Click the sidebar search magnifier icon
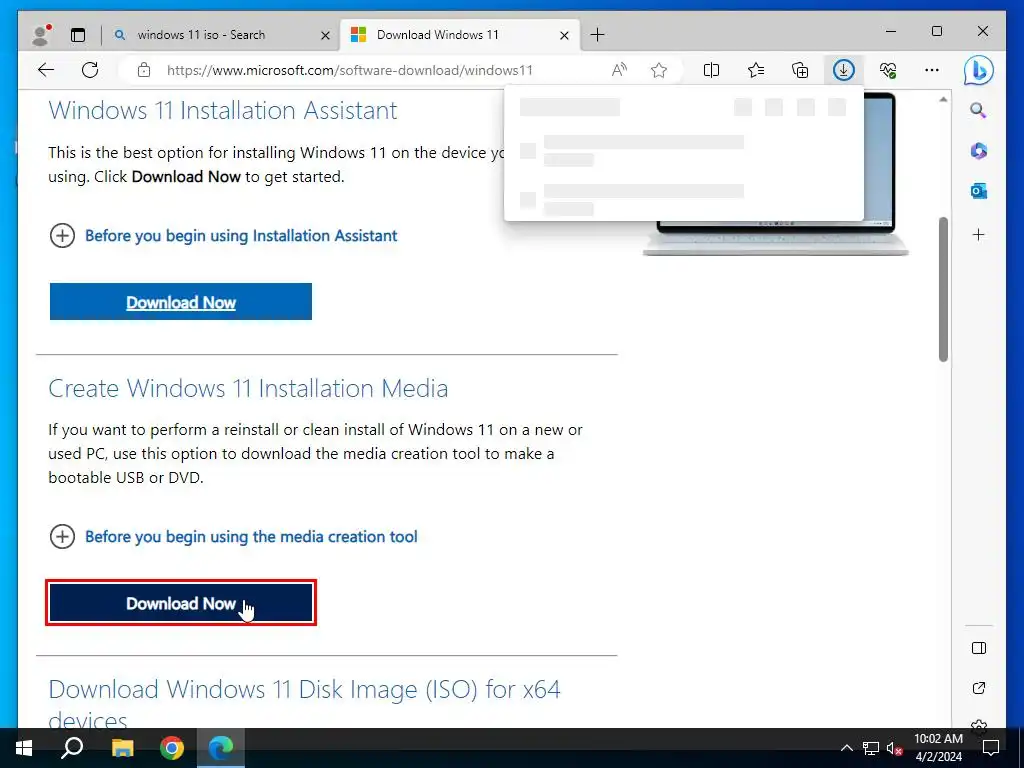The height and width of the screenshot is (768, 1024). [978, 110]
